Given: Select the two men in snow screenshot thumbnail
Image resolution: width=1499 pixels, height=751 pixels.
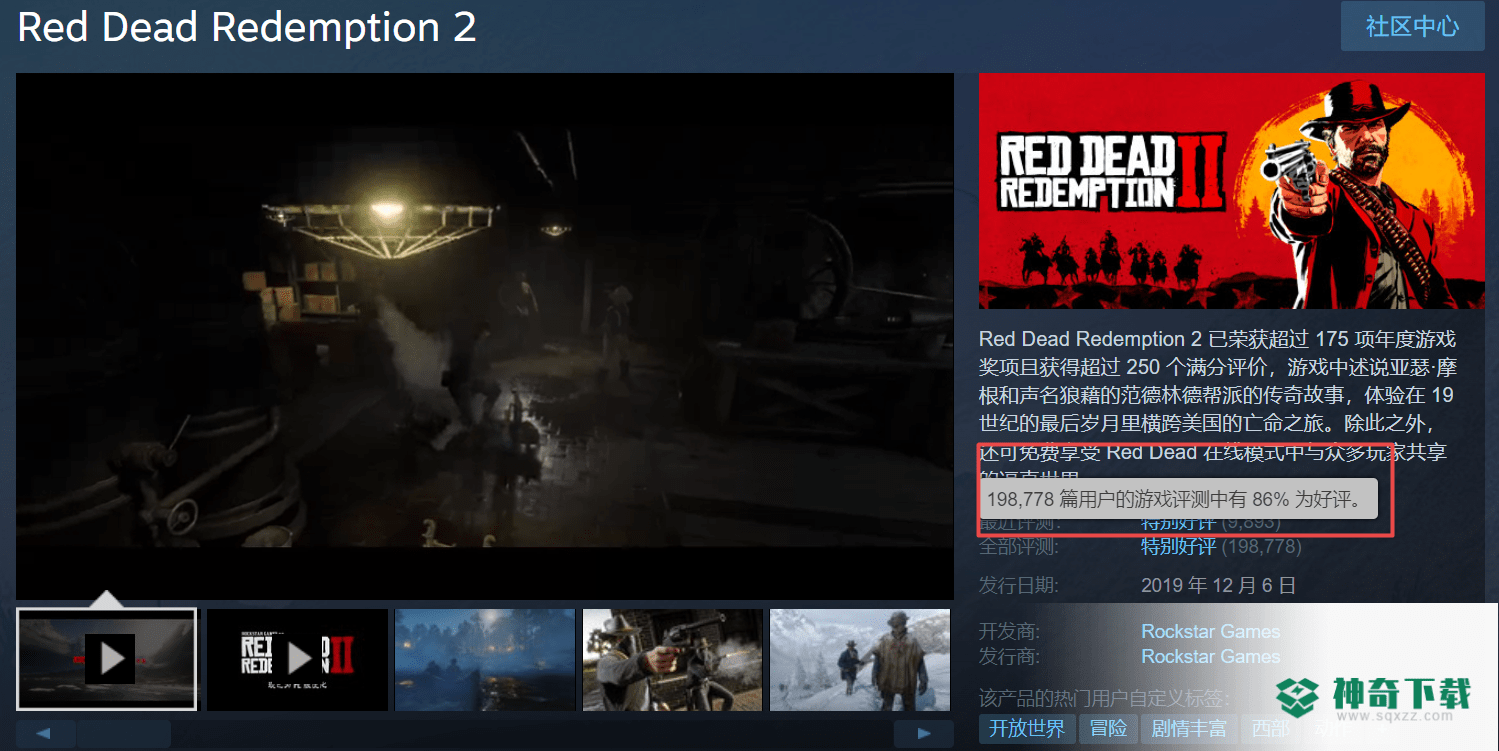Looking at the screenshot, I should pyautogui.click(x=860, y=660).
